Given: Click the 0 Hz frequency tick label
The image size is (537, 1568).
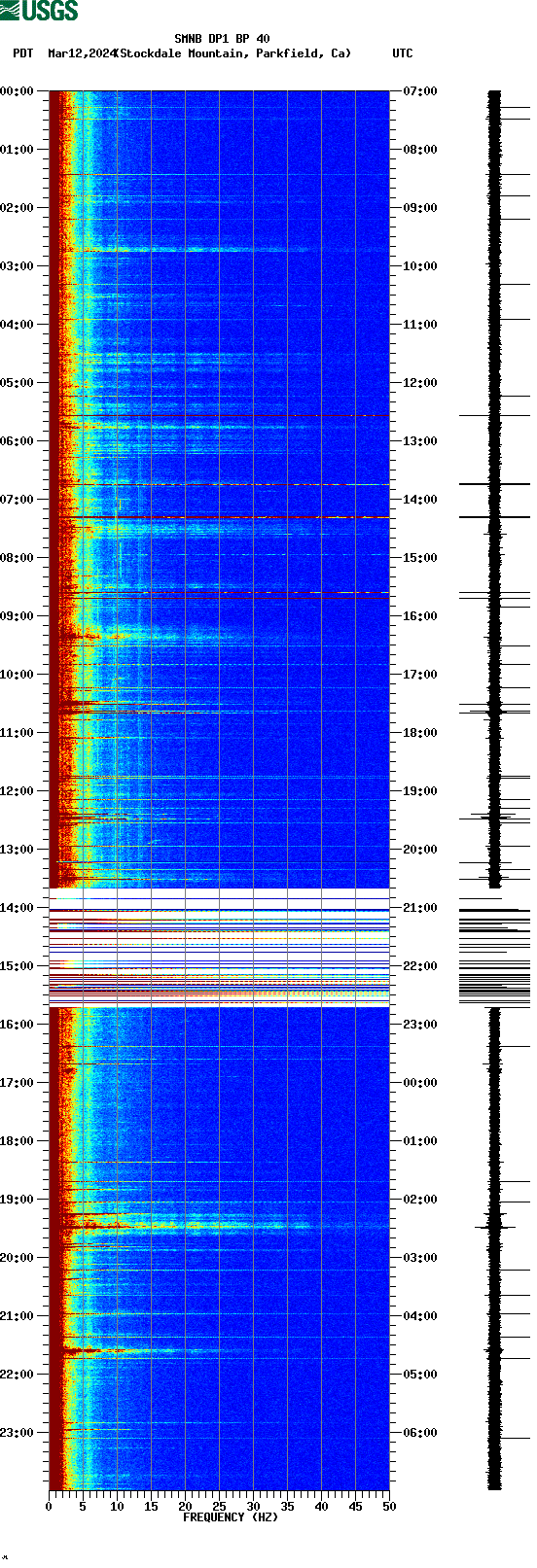Looking at the screenshot, I should click(x=49, y=1507).
